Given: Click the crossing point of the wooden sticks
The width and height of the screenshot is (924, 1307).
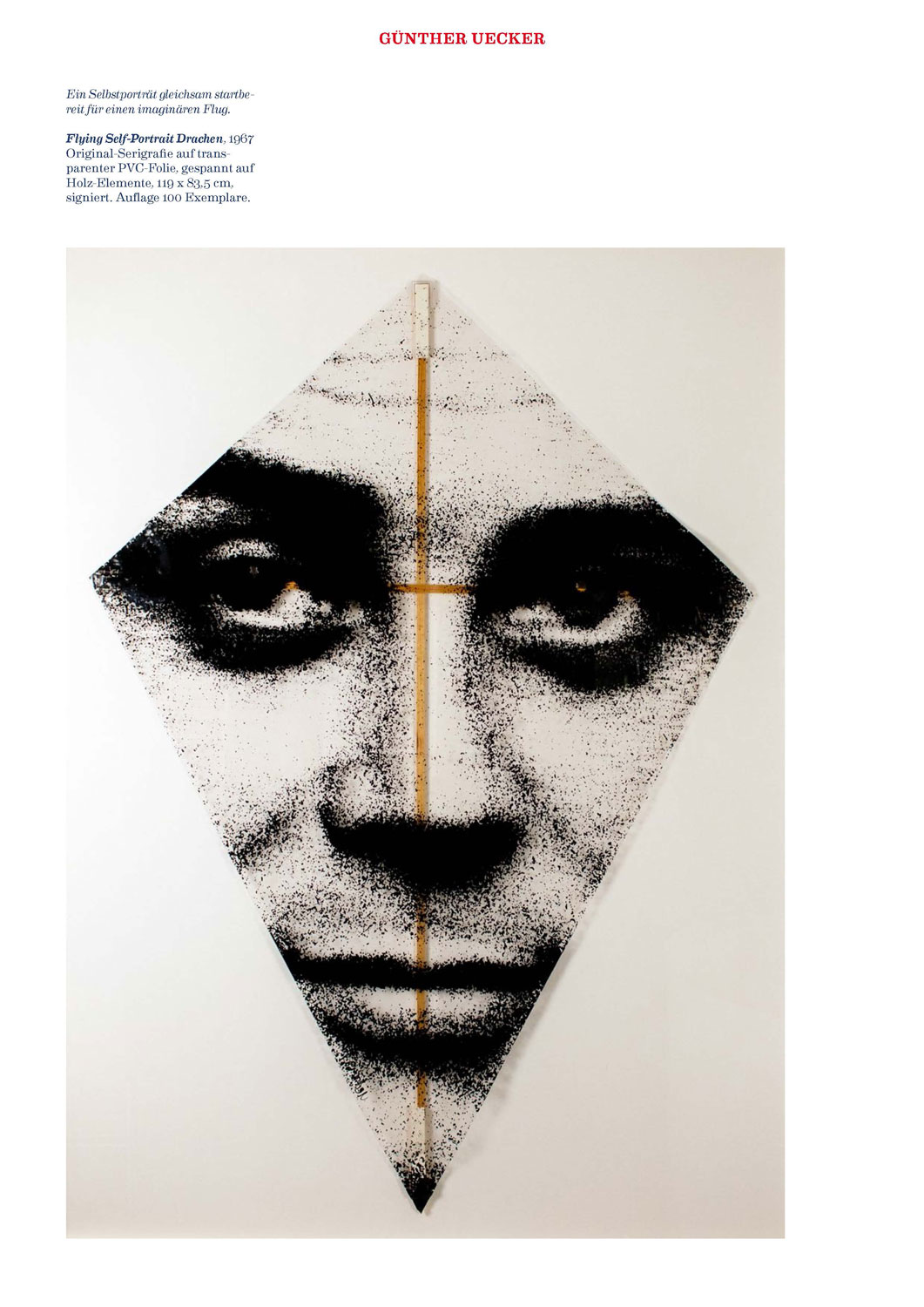Looking at the screenshot, I should tap(422, 588).
